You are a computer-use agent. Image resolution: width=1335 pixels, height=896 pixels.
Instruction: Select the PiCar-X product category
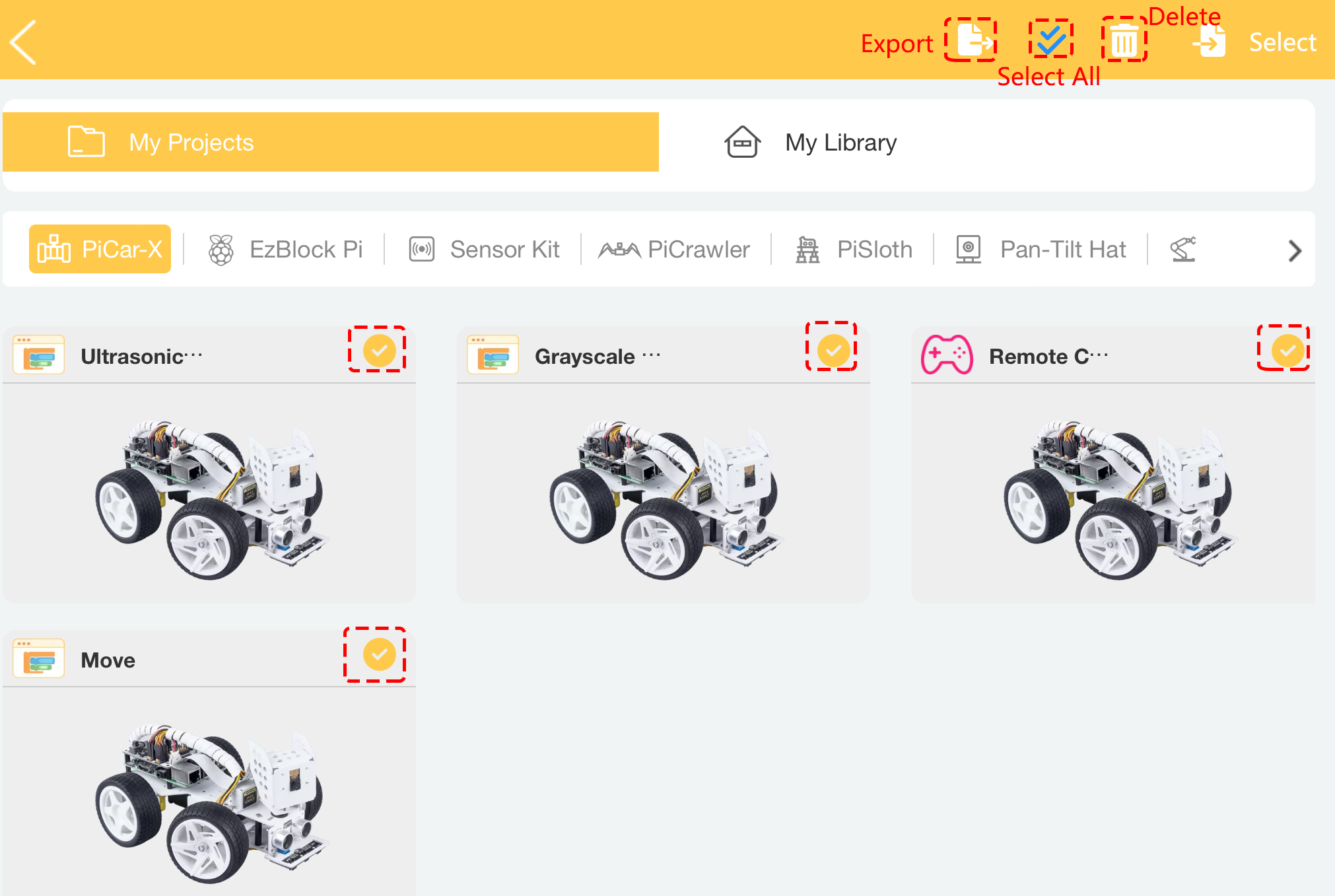[100, 249]
